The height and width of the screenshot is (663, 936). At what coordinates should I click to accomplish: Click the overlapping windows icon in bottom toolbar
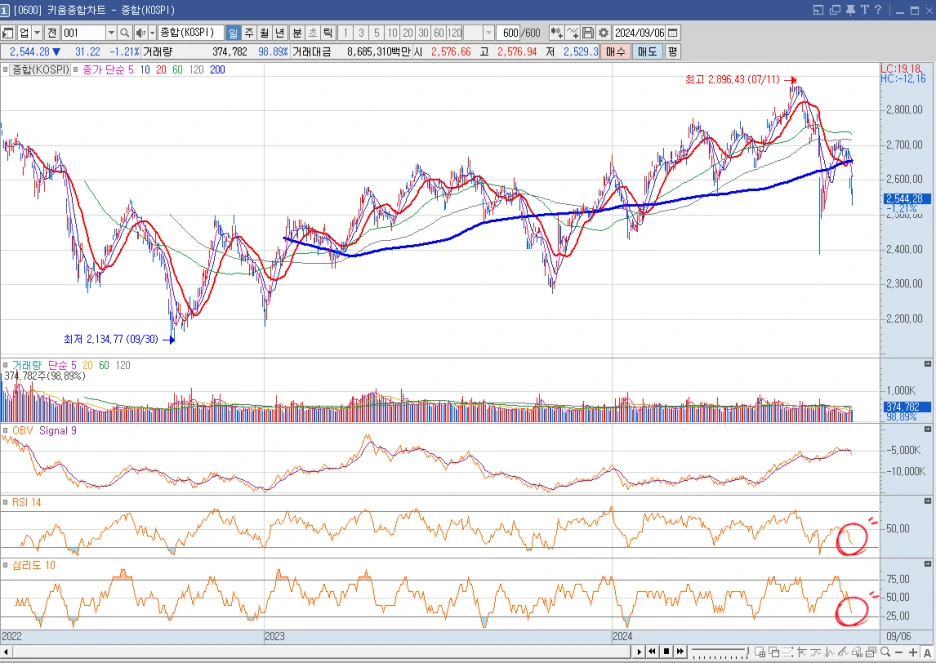774,652
